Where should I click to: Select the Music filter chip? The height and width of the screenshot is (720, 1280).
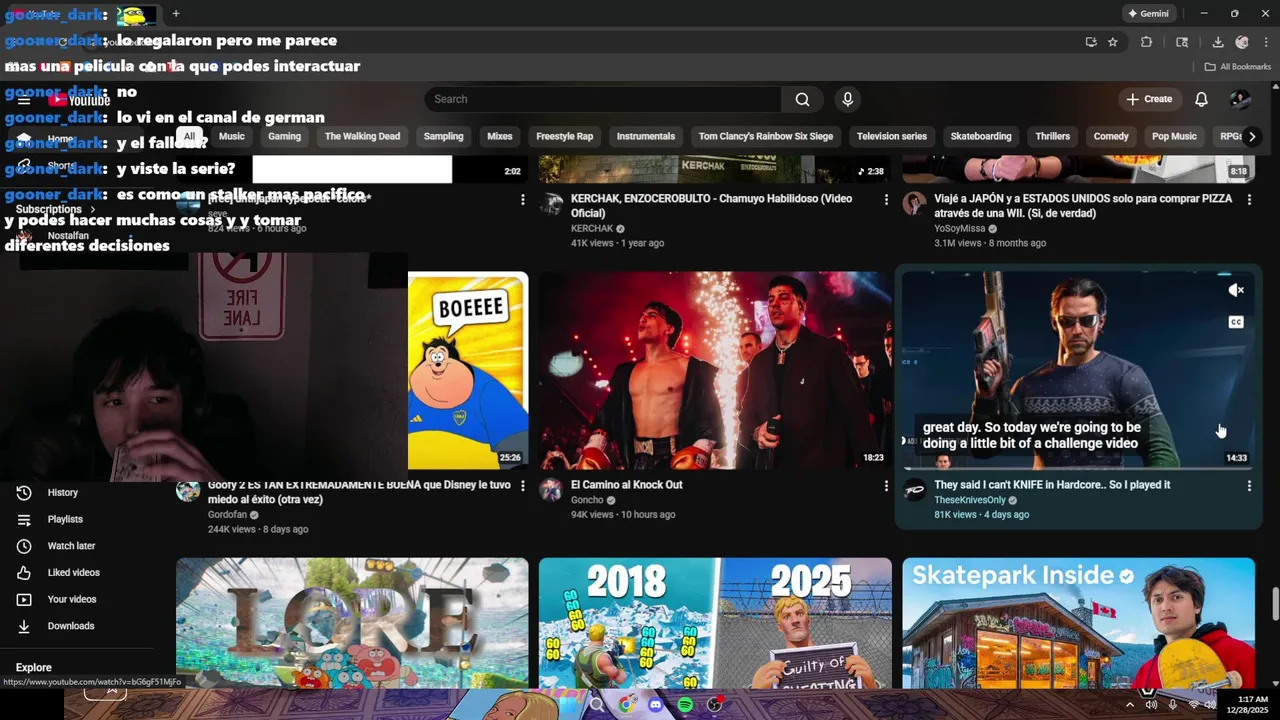232,136
